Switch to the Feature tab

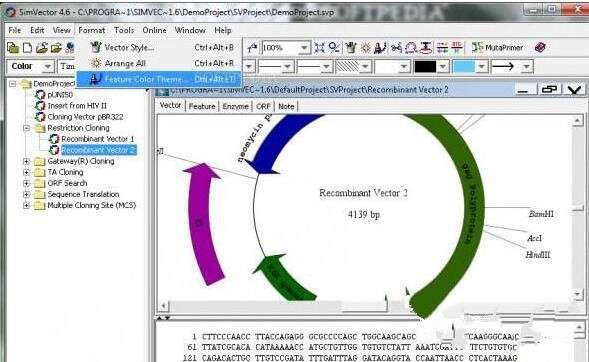click(x=202, y=106)
